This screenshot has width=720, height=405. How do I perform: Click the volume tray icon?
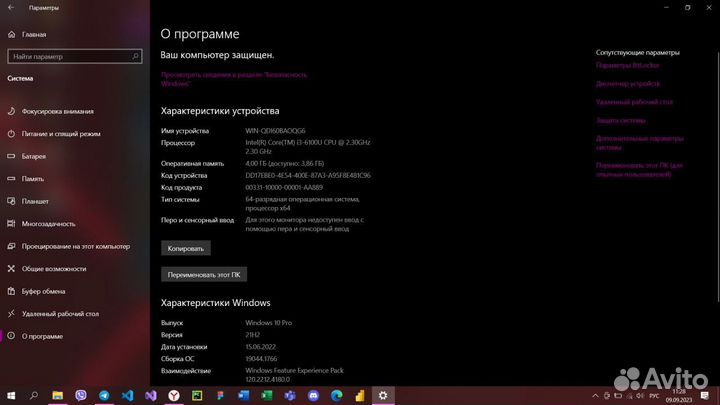click(640, 396)
